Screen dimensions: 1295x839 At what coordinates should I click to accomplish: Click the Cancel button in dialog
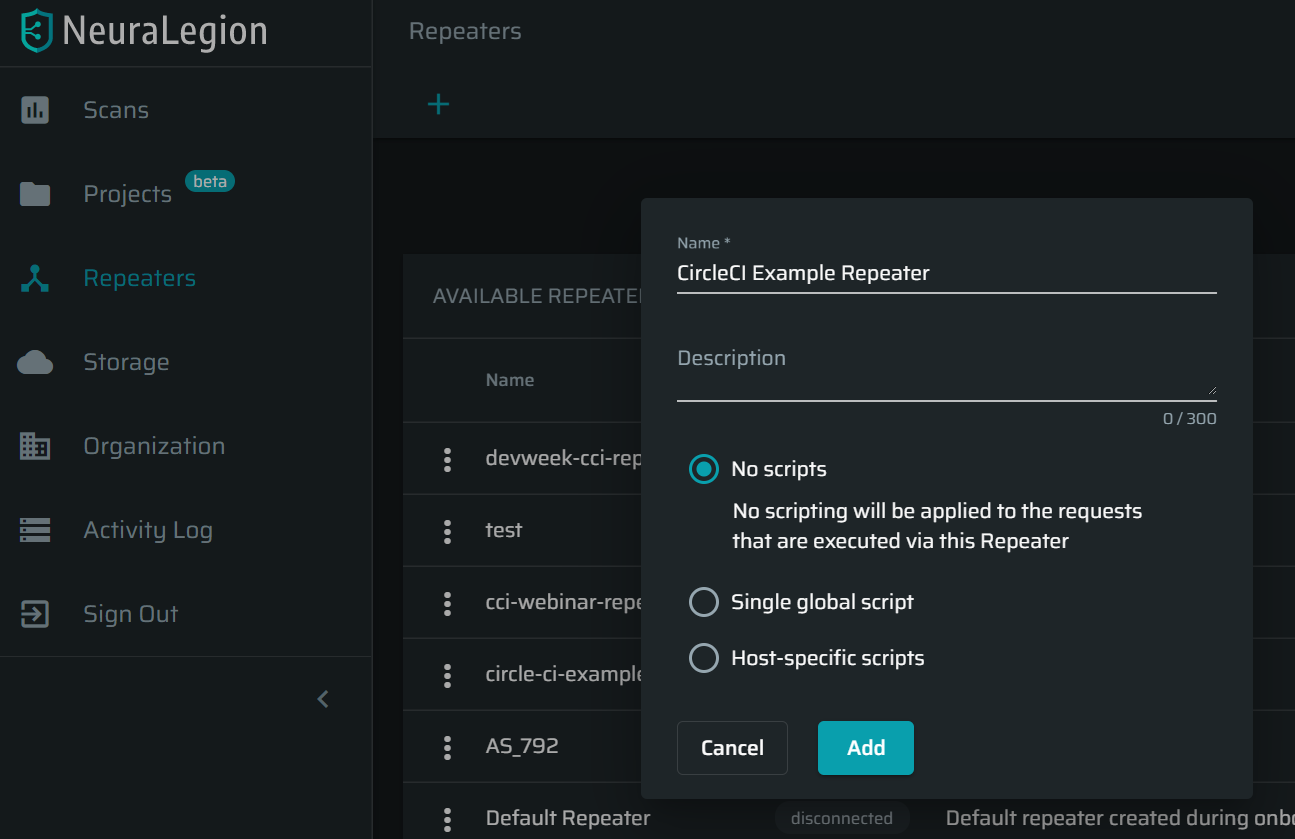pyautogui.click(x=732, y=748)
